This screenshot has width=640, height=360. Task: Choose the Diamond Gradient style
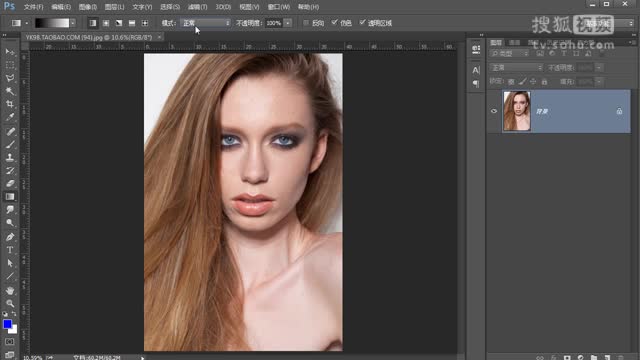(145, 23)
